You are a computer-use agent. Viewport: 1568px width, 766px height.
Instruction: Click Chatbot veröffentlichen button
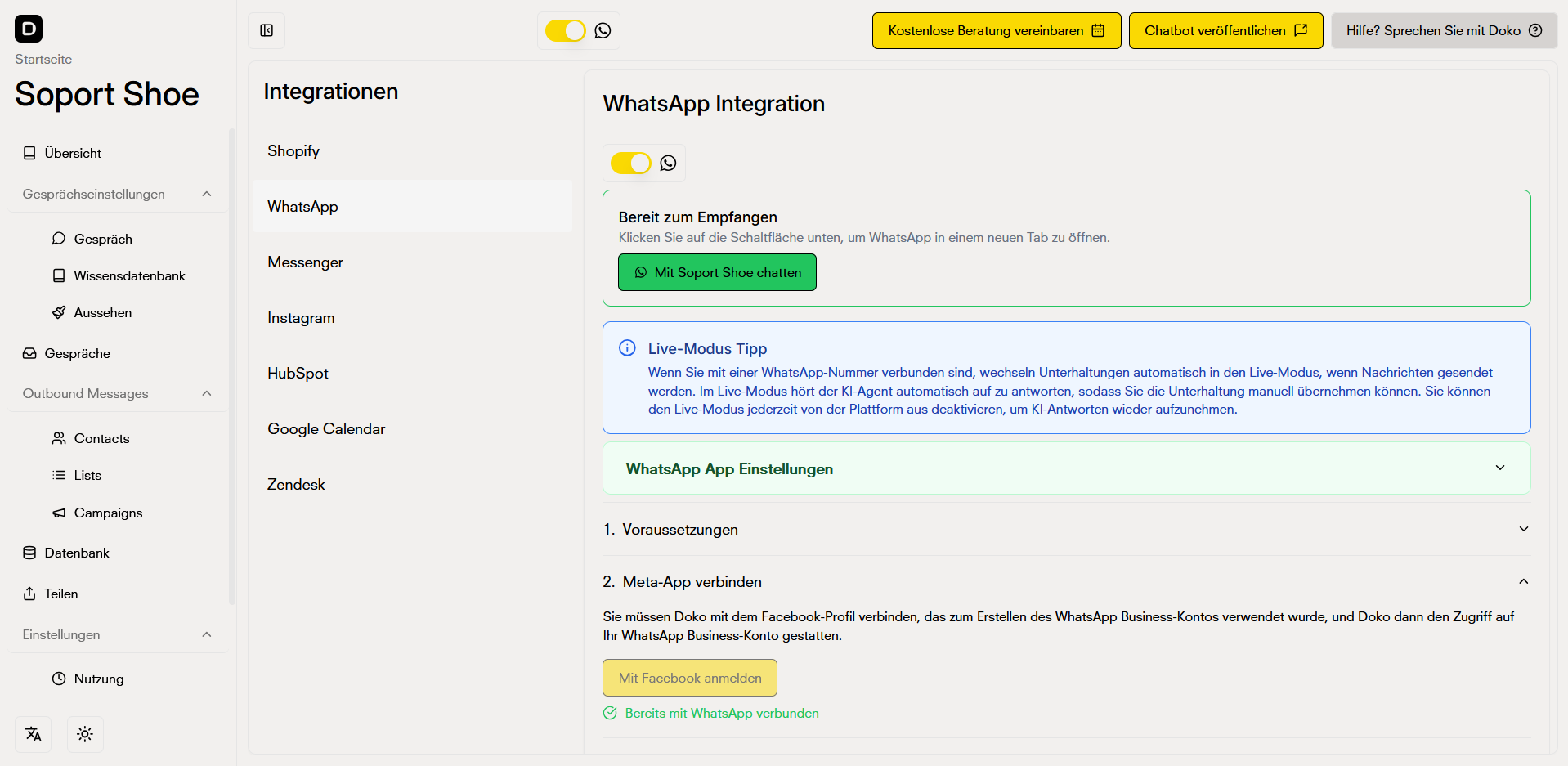pos(1225,30)
